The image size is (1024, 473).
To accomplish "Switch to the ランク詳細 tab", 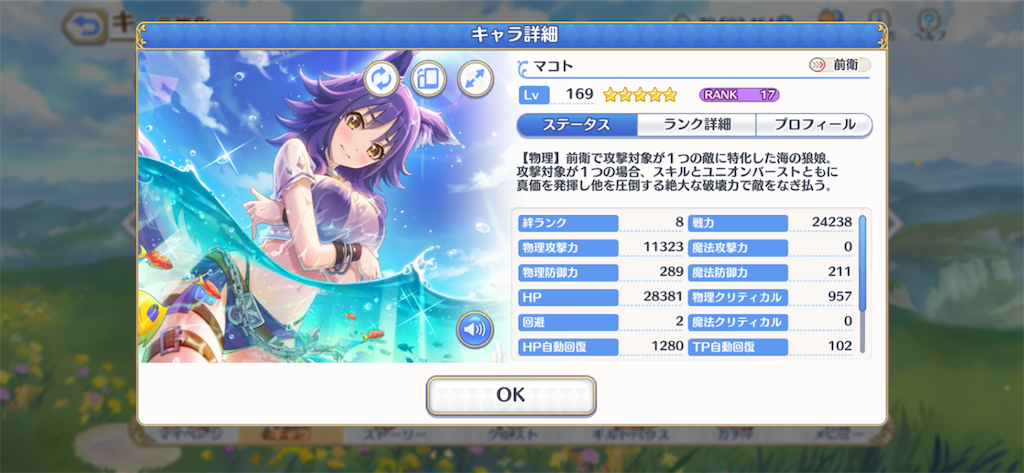I will click(x=696, y=125).
